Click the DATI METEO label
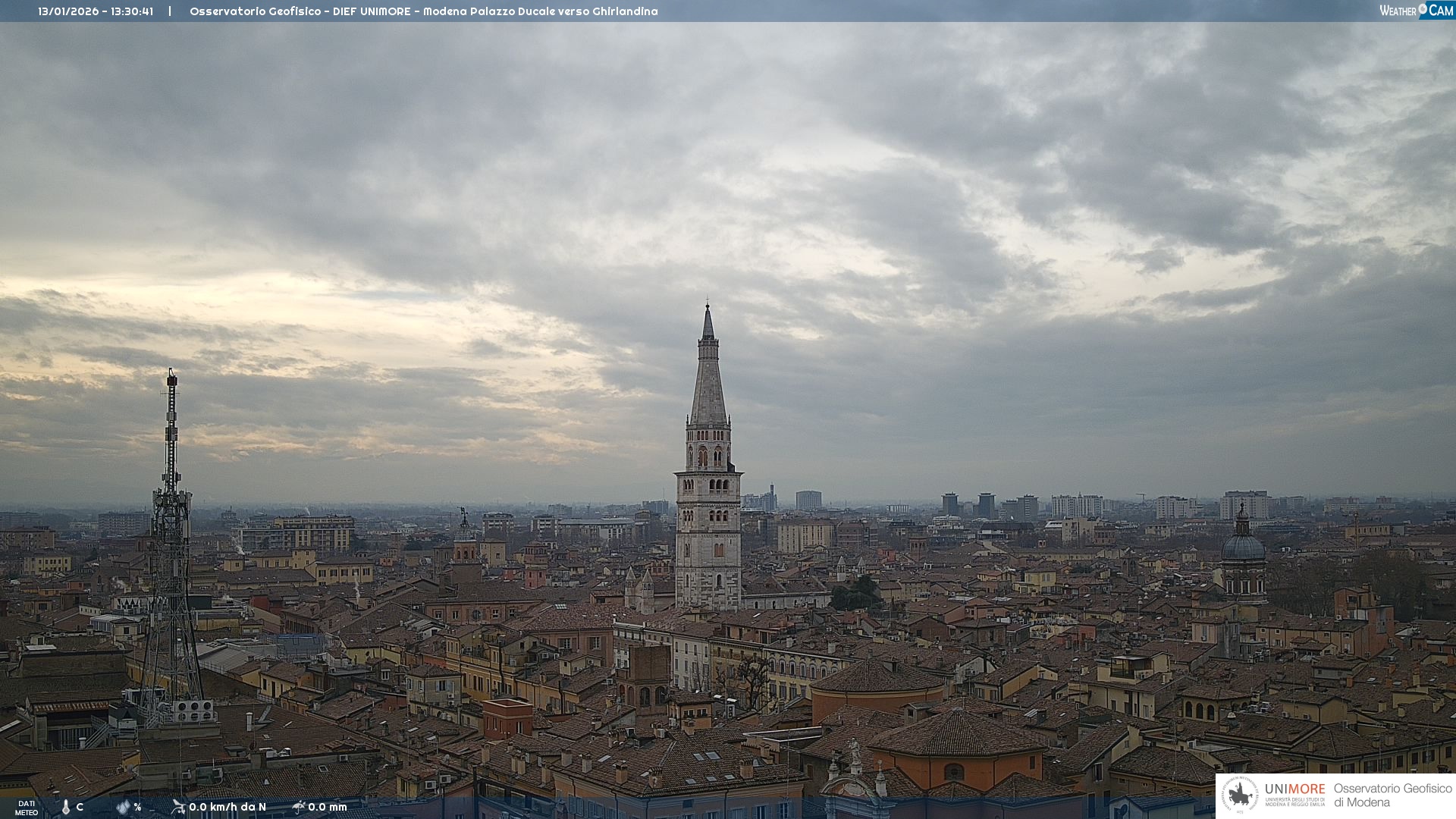 [27, 808]
